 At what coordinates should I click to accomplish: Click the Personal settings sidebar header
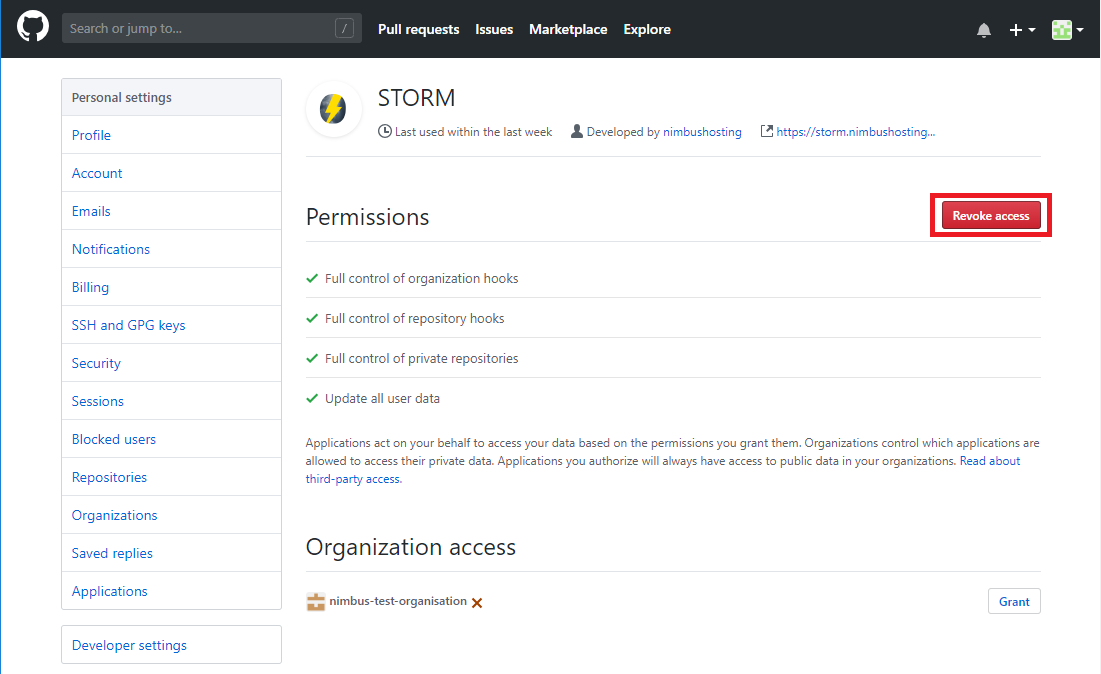tap(171, 97)
